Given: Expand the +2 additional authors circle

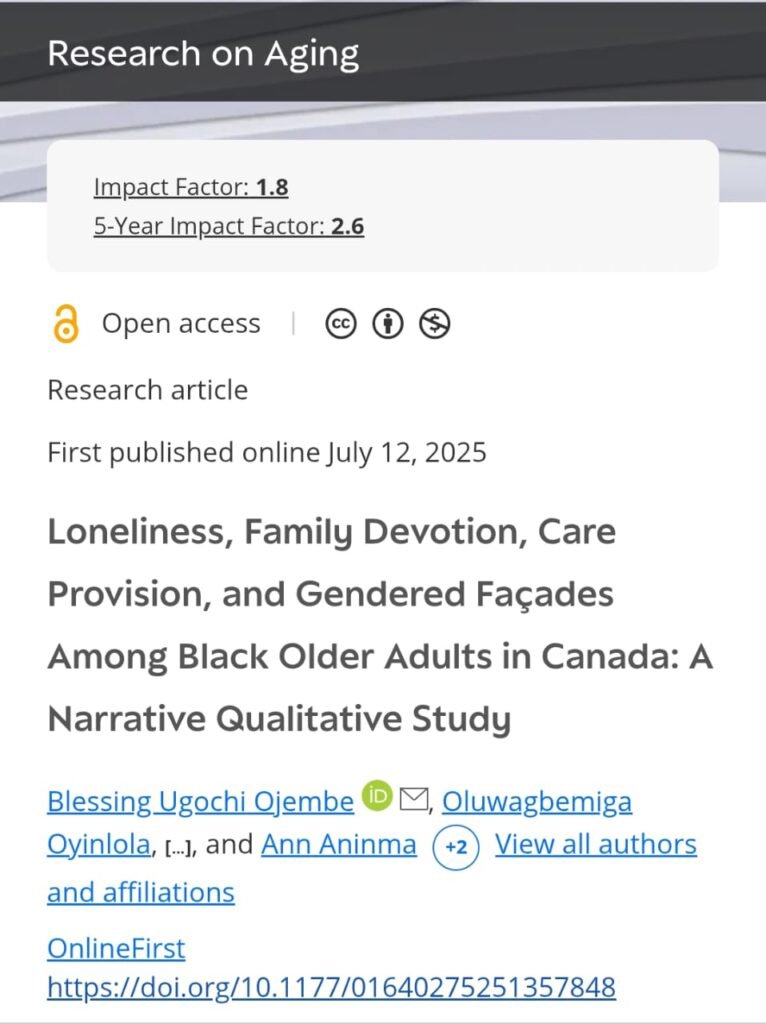Looking at the screenshot, I should 456,847.
